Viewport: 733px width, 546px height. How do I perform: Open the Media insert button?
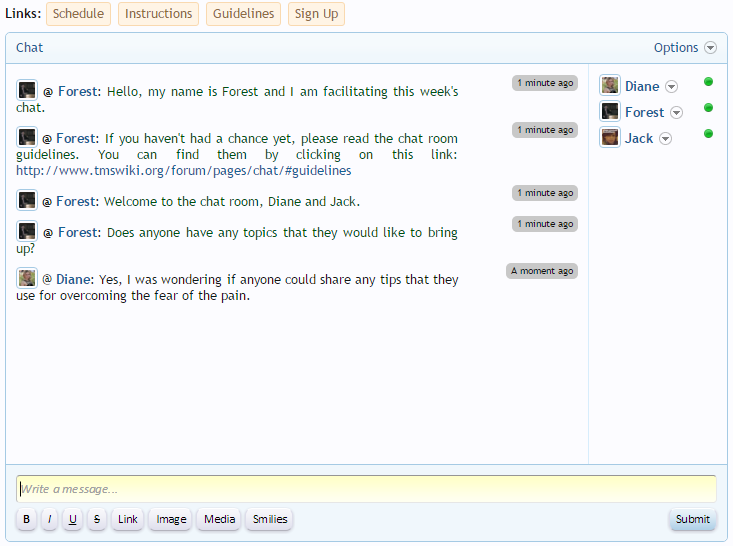(219, 519)
